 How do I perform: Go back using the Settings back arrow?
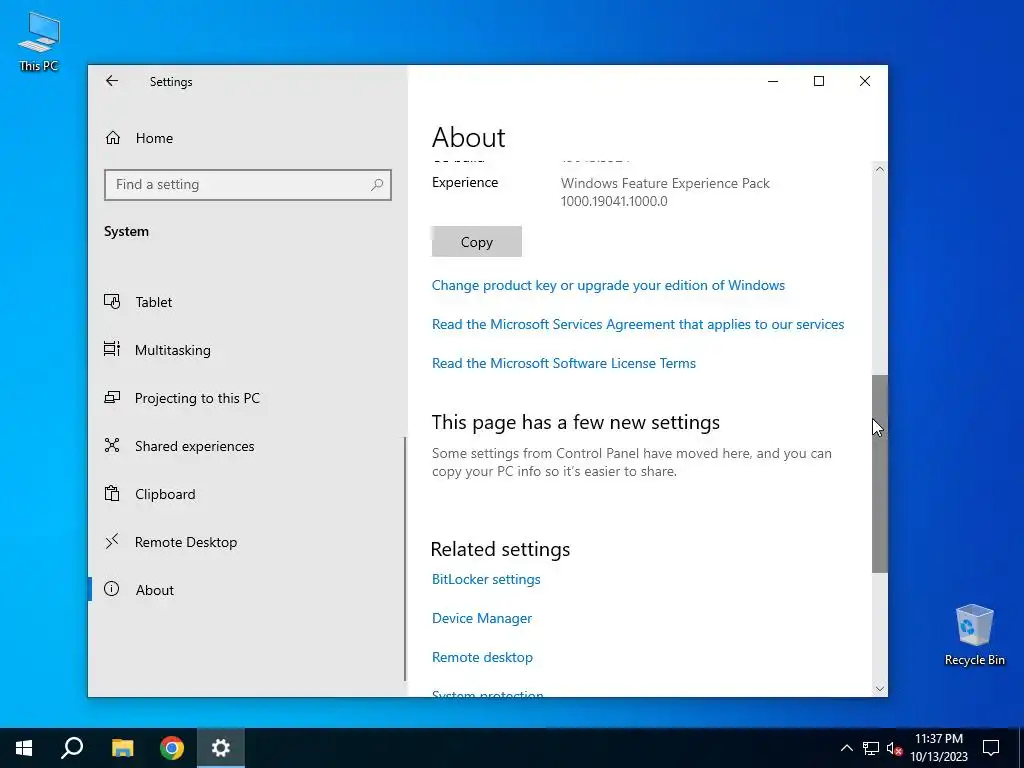pos(112,81)
